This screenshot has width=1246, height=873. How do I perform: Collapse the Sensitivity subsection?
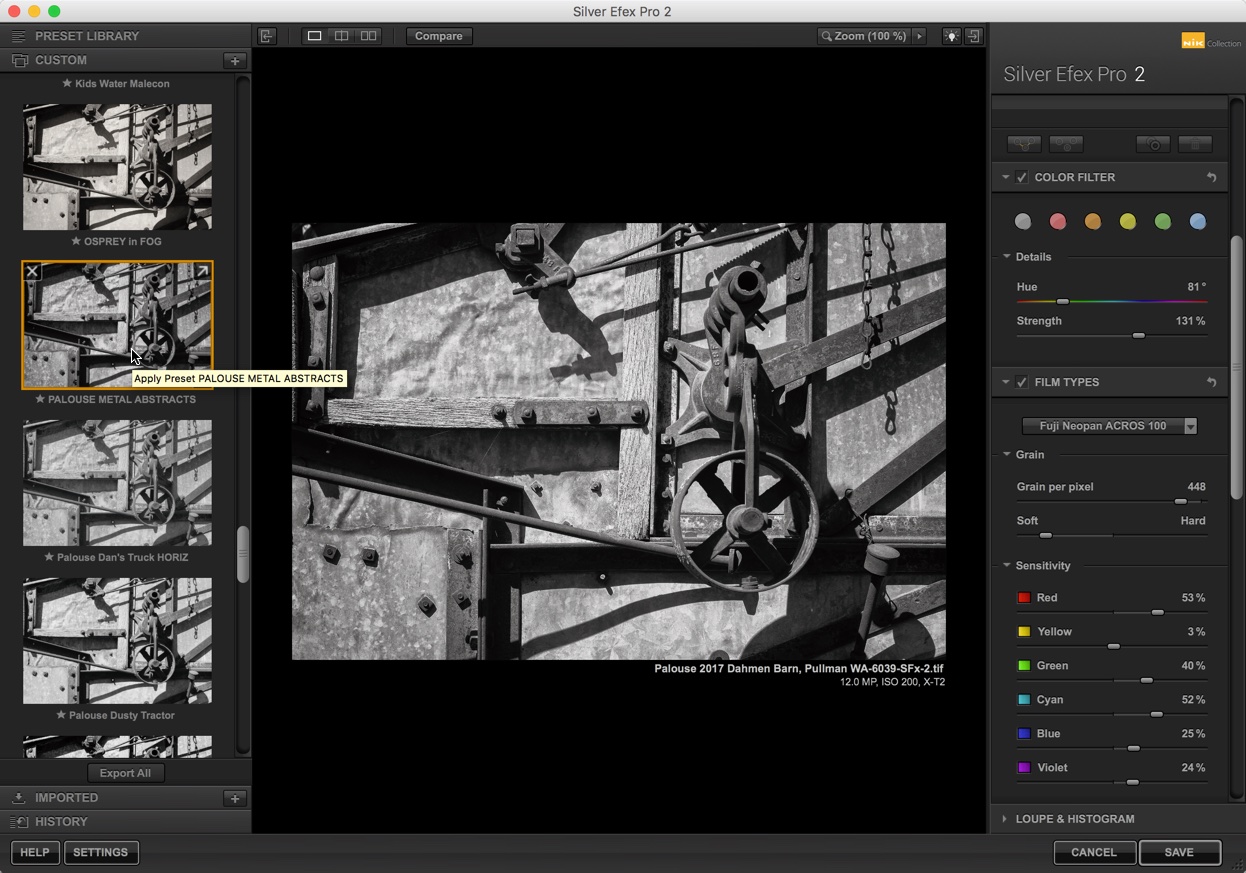click(x=1007, y=565)
